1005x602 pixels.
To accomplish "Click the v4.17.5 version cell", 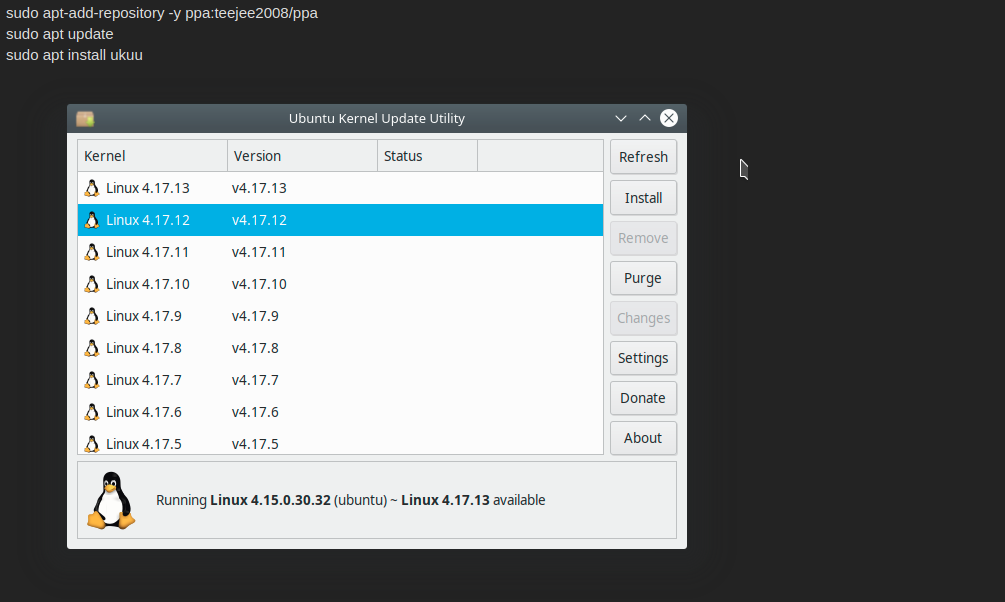I will 255,444.
